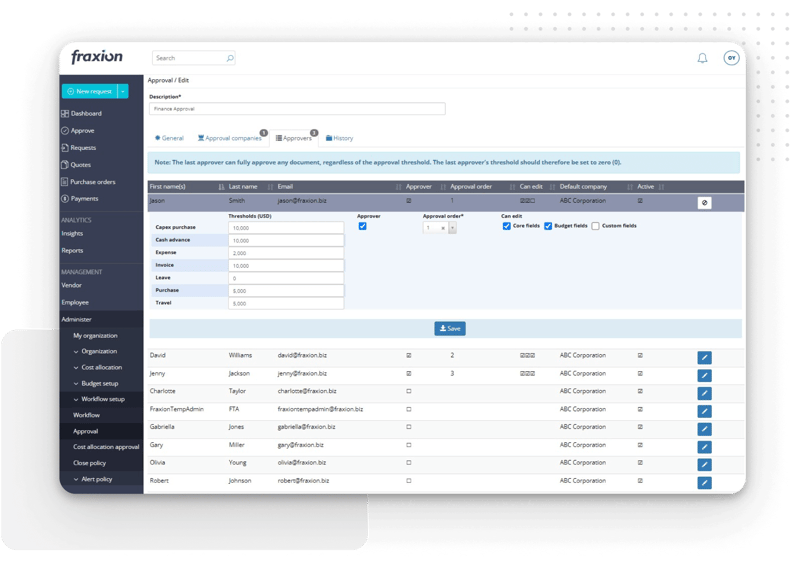The width and height of the screenshot is (805, 570).
Task: Edit Gary Miller approver row
Action: coord(704,447)
